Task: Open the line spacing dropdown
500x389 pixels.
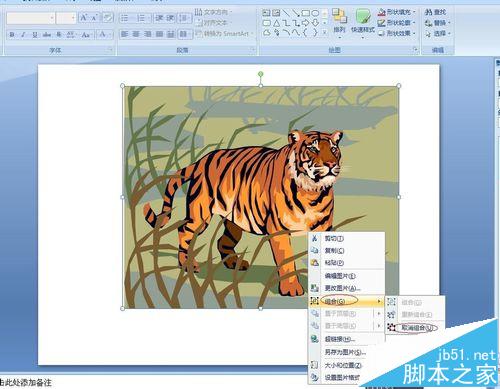Action: coord(185,18)
